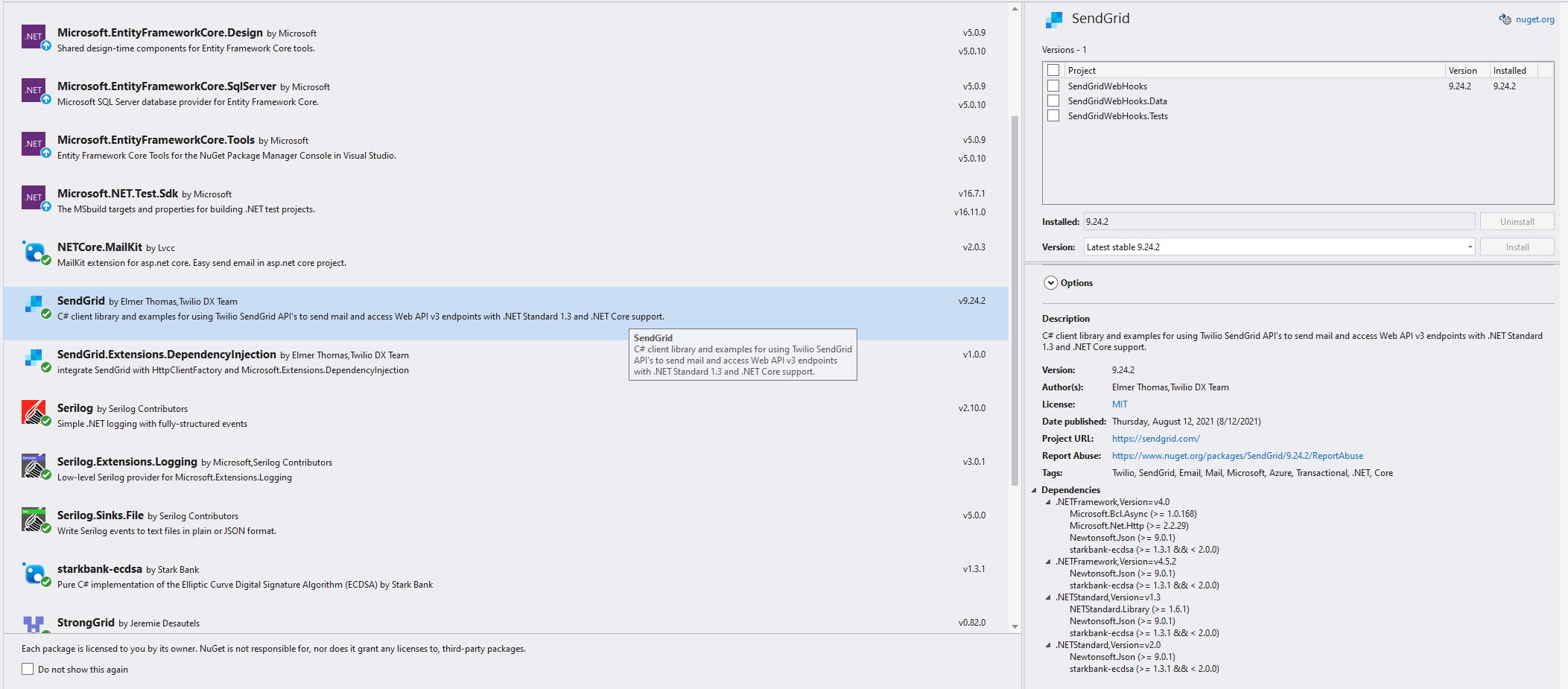
Task: Click the starkbank-ecdsa package icon
Action: point(35,574)
